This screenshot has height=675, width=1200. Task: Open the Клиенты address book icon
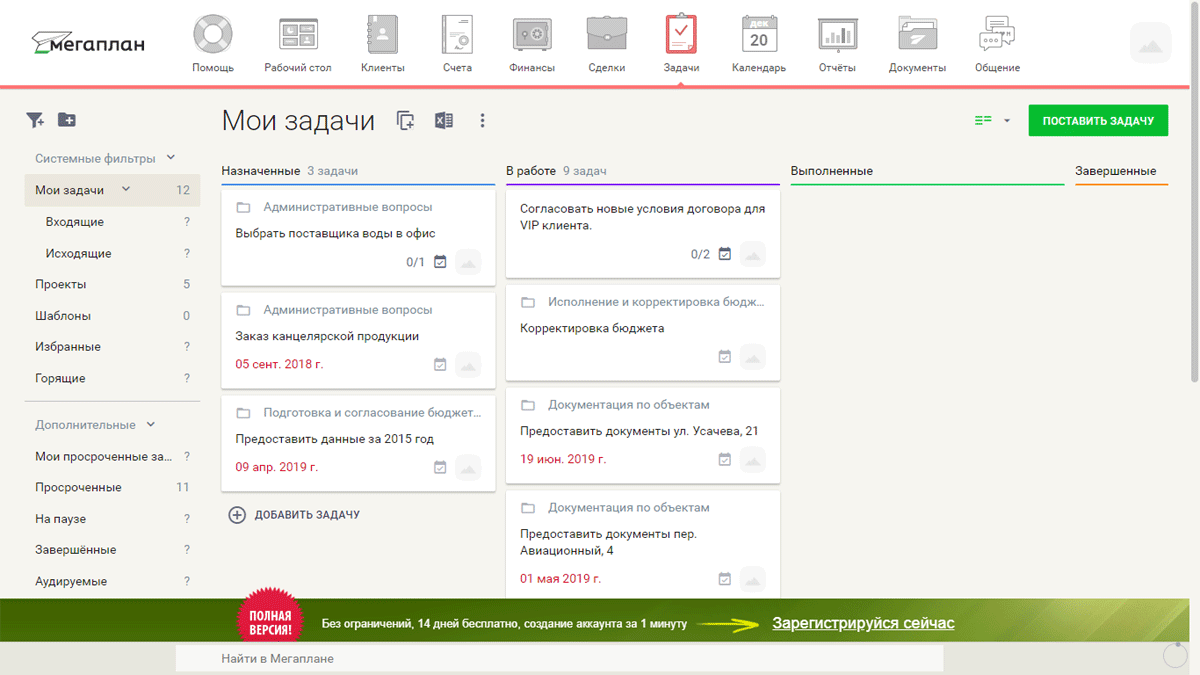coord(384,36)
